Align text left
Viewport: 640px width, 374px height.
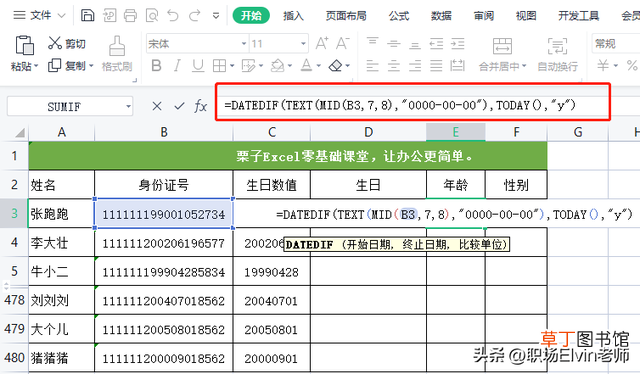[372, 65]
